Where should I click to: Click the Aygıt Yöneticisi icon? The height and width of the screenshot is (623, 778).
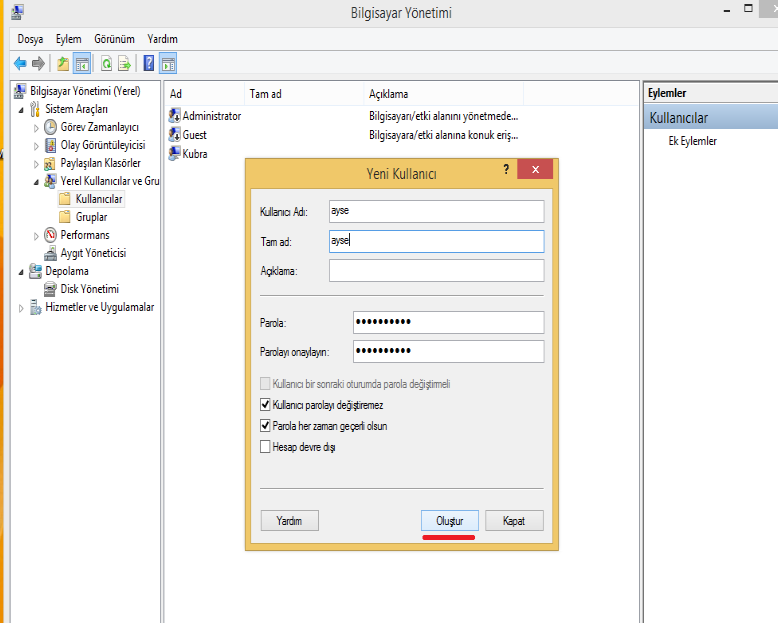[50, 253]
